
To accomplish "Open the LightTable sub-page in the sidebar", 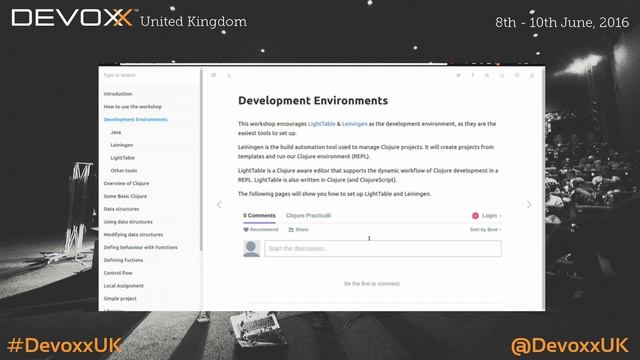I will (122, 158).
